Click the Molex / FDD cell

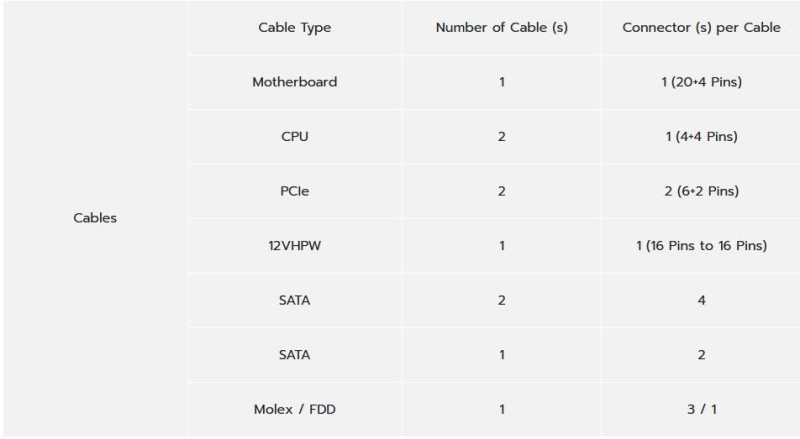click(x=294, y=408)
